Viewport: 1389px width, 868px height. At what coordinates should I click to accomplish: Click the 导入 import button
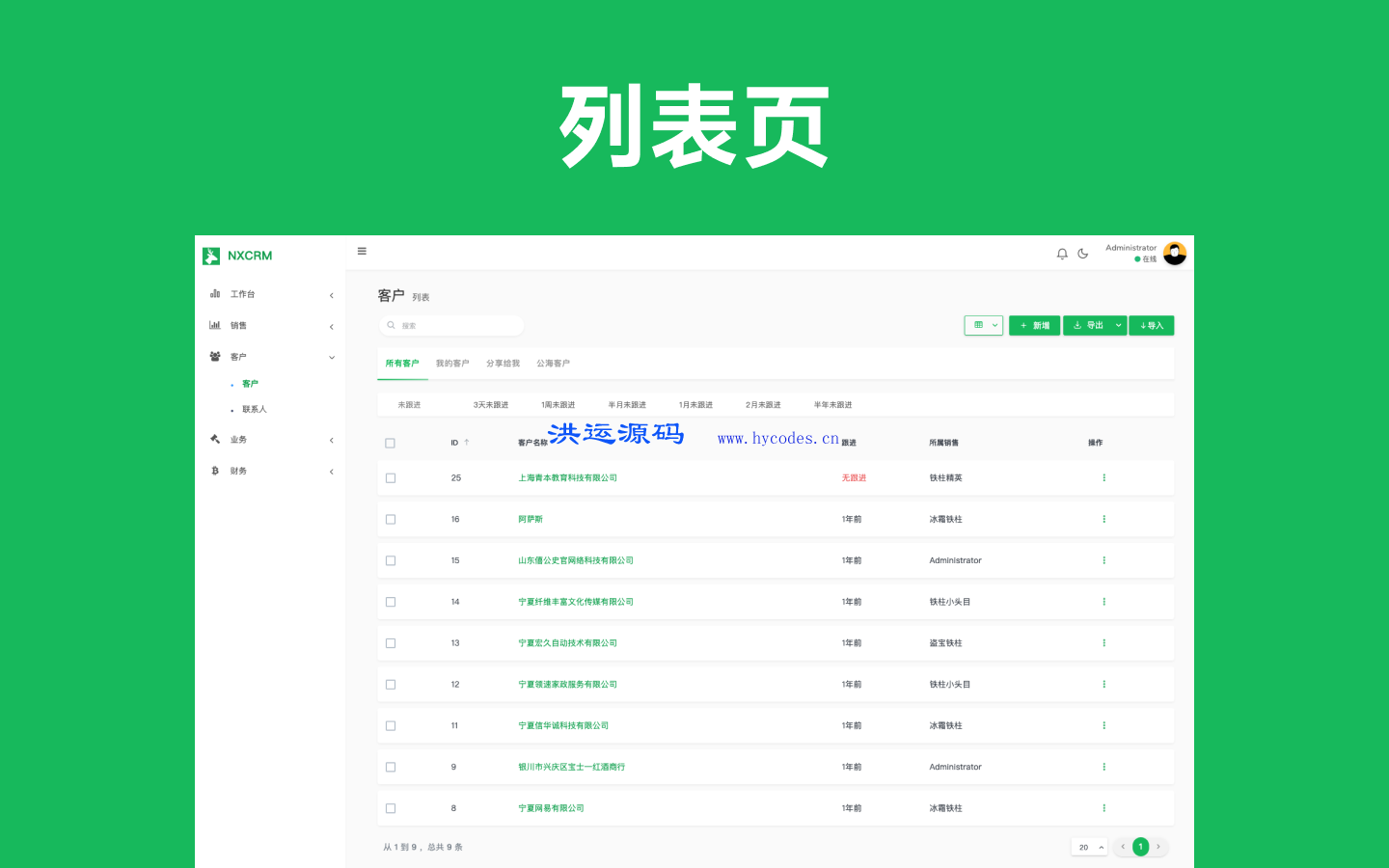click(x=1152, y=325)
